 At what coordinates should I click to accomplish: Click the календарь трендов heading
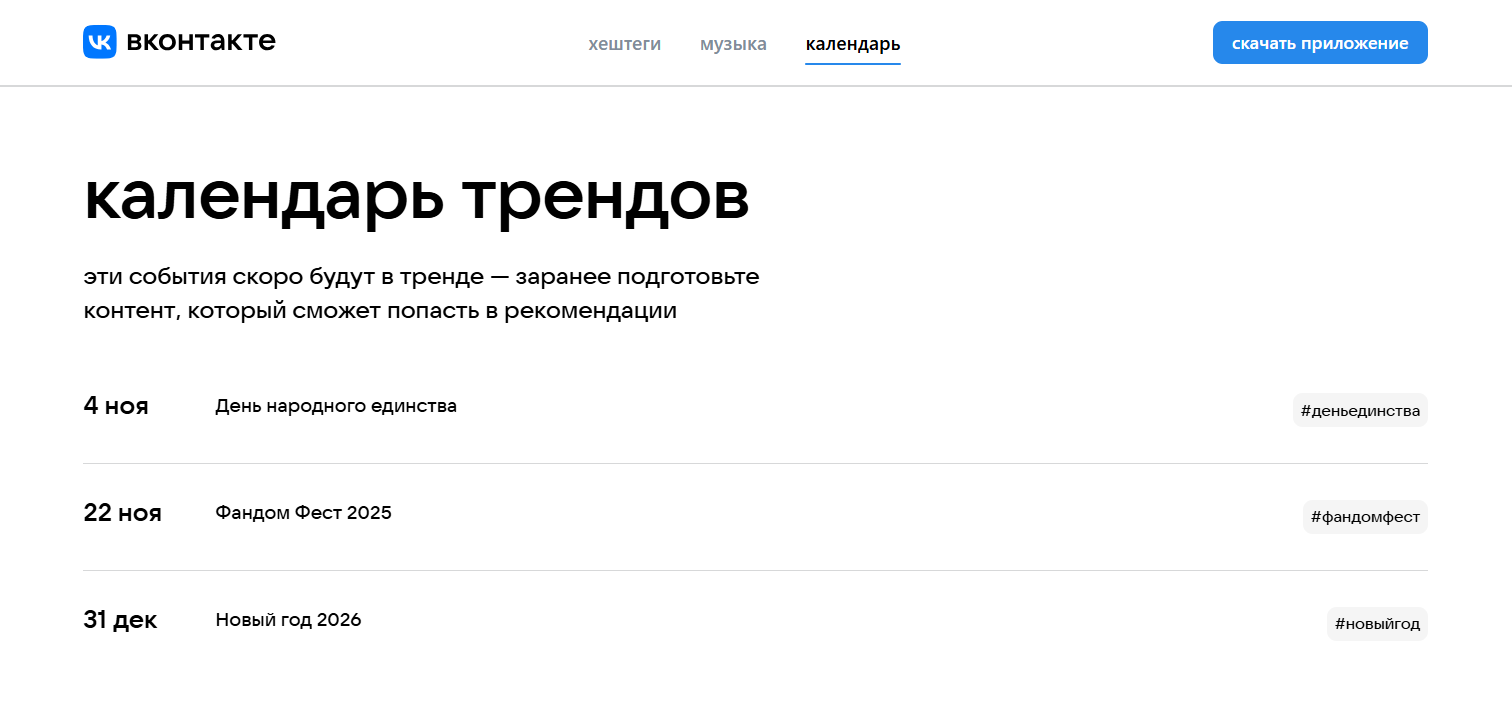417,197
